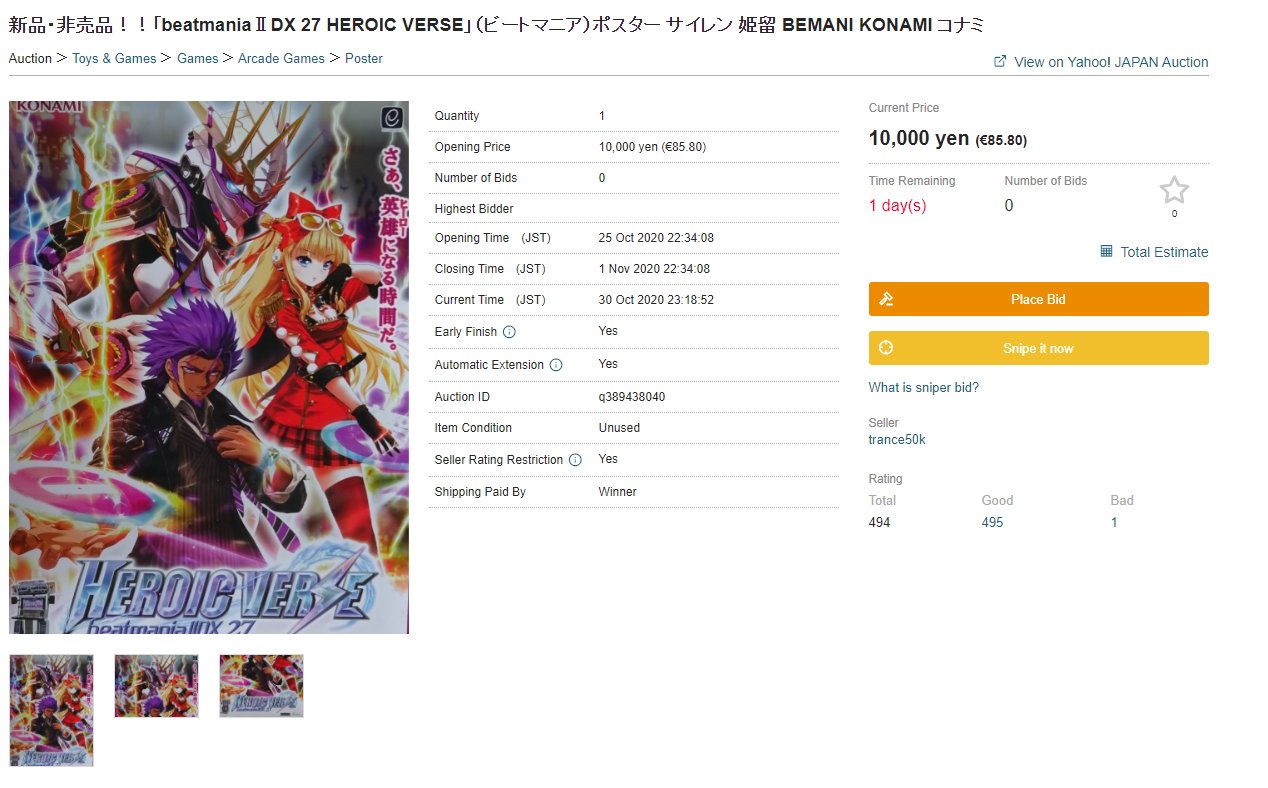This screenshot has width=1268, height=788.
Task: Open the Poster breadcrumb category
Action: click(364, 58)
